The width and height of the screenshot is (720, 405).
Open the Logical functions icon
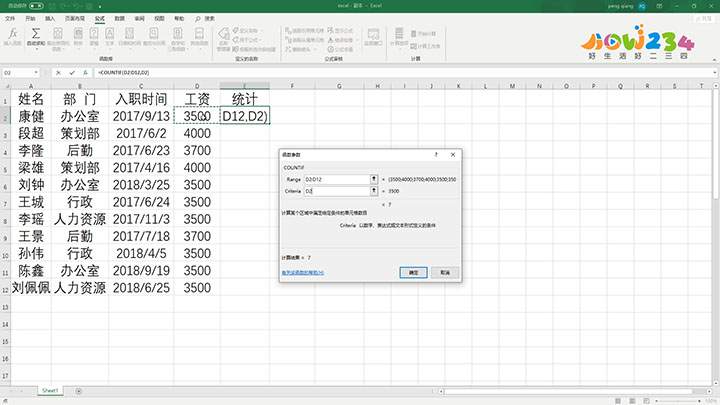click(94, 34)
